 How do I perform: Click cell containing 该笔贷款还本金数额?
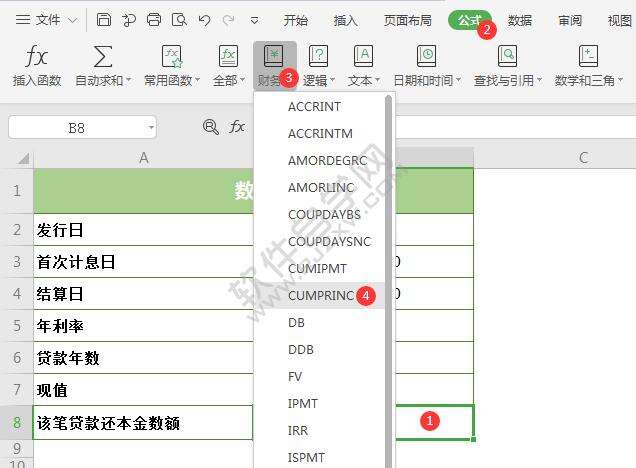click(x=143, y=422)
